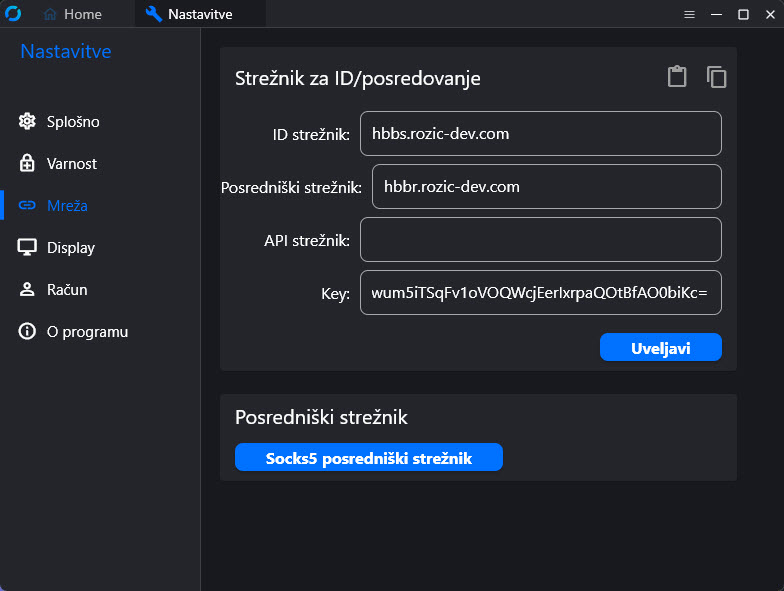Open Splošno settings via gear icon
784x591 pixels.
(27, 122)
